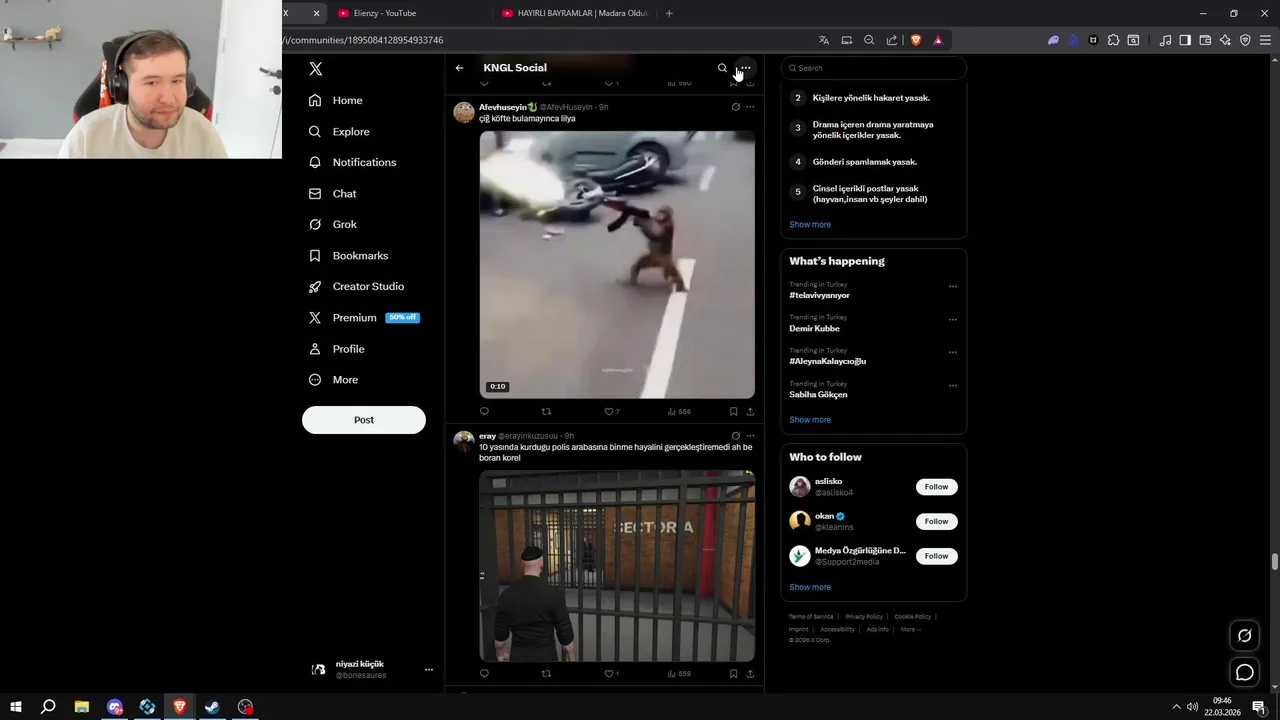The height and width of the screenshot is (720, 1280).
Task: Open Bookmarks in sidebar
Action: point(349,255)
